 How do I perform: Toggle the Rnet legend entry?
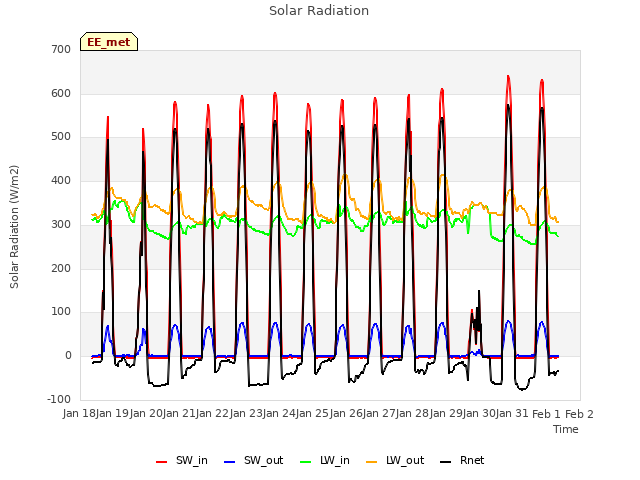tap(462, 460)
